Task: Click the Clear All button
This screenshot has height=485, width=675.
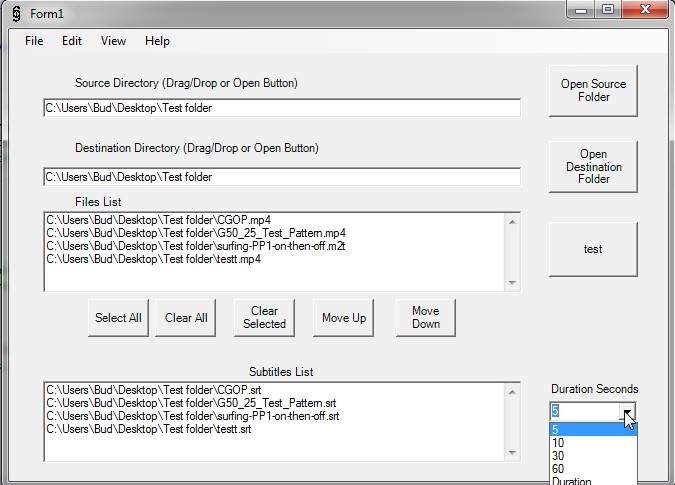Action: coord(186,318)
